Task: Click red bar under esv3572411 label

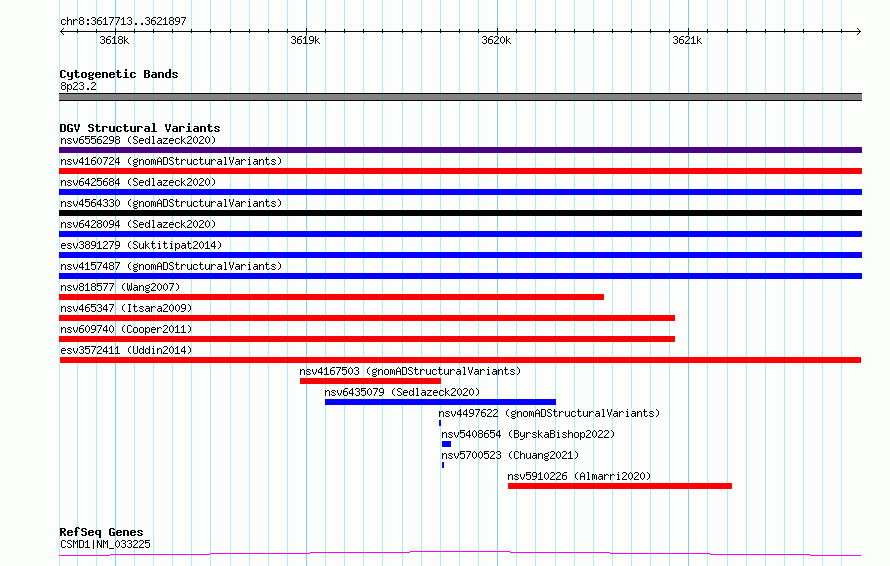Action: pyautogui.click(x=460, y=360)
